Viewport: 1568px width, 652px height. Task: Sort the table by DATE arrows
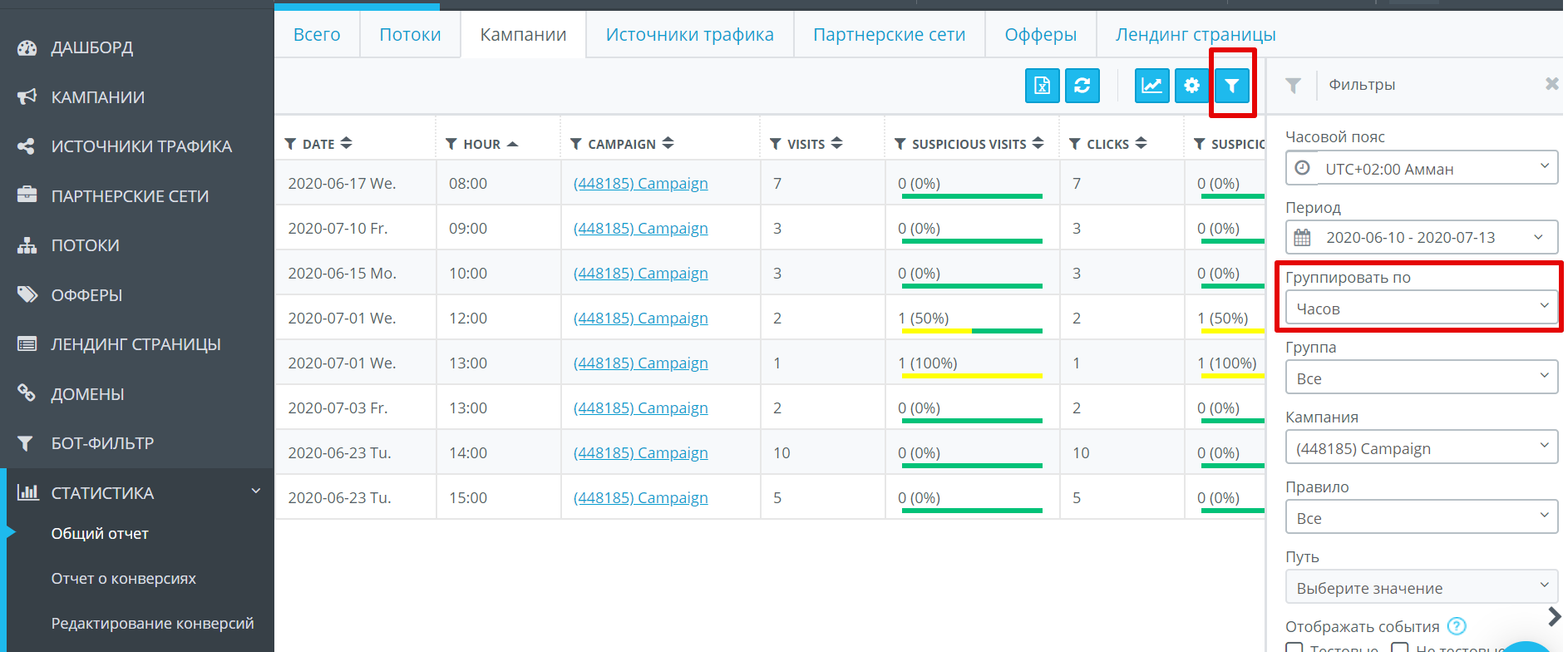[x=346, y=143]
